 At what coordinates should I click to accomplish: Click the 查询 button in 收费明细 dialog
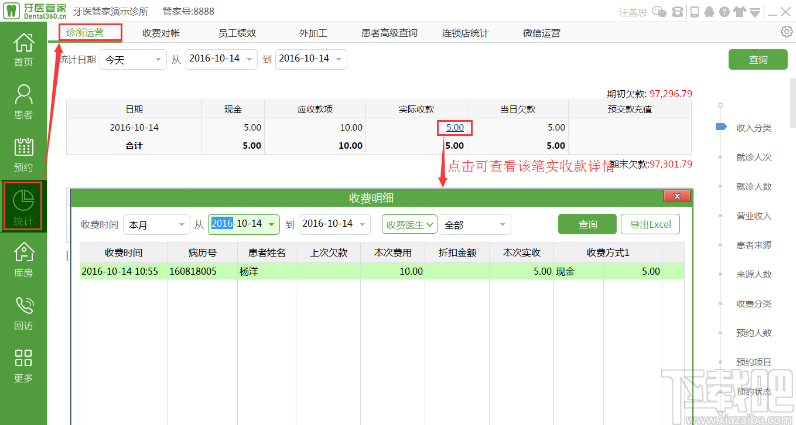coord(587,224)
